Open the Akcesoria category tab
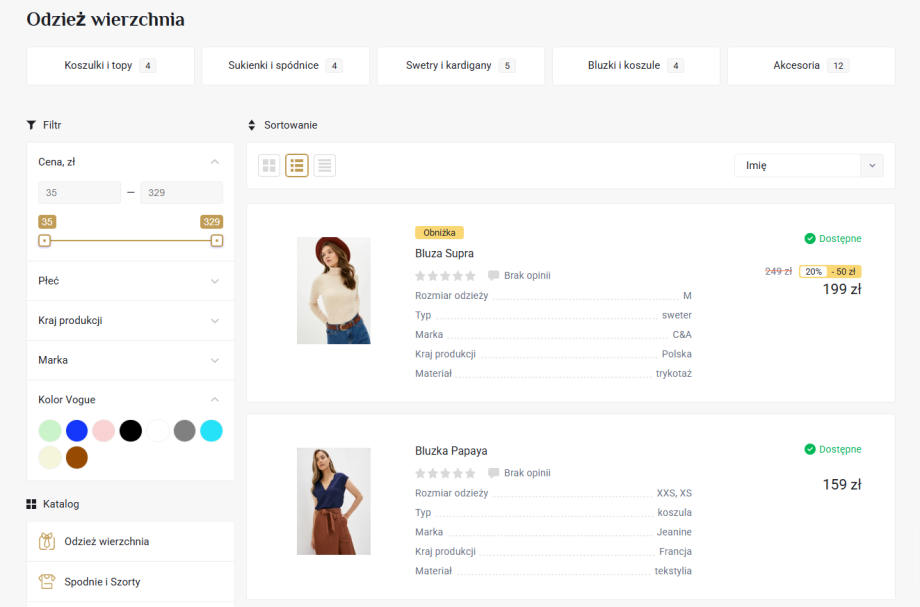Image resolution: width=920 pixels, height=607 pixels. (x=810, y=66)
